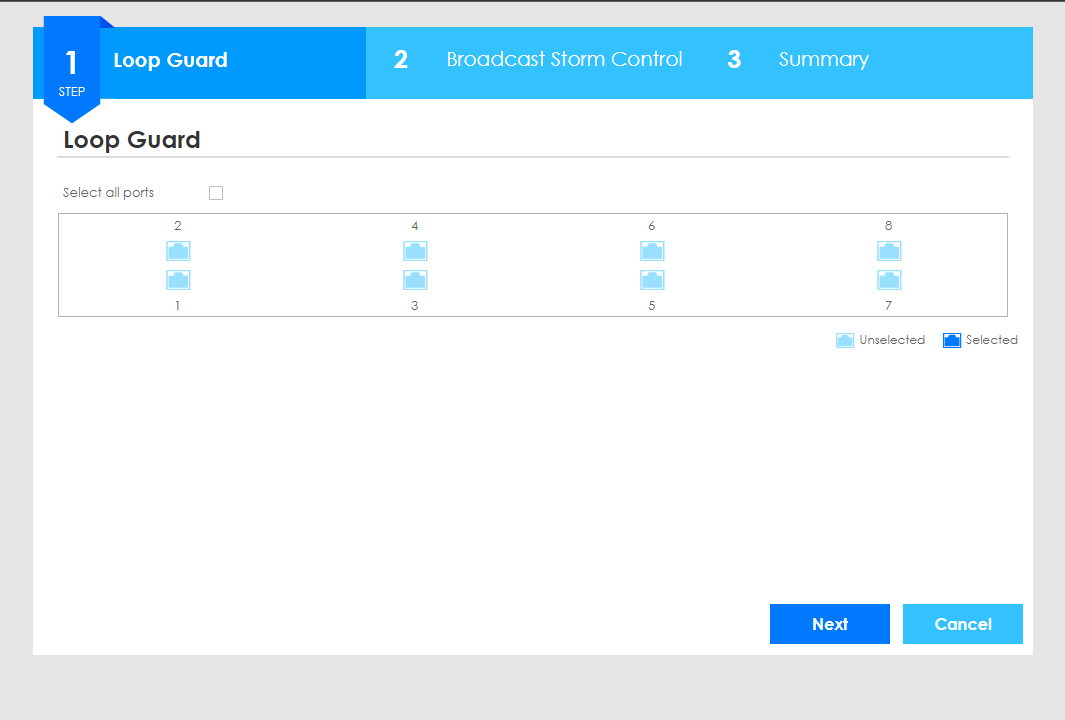Click the 'Select all ports' label
The image size is (1065, 720).
coord(109,193)
